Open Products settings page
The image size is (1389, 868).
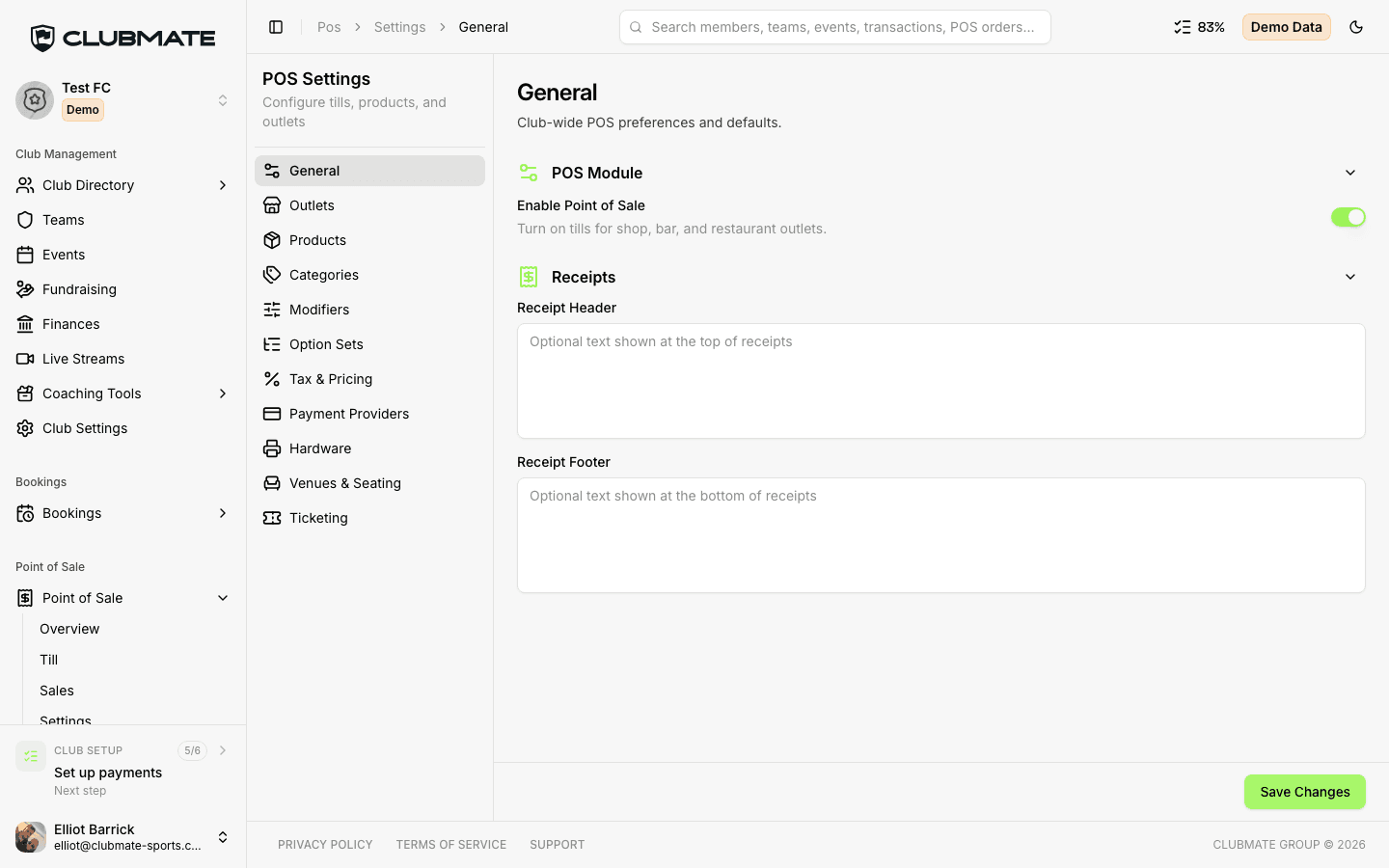369,240
